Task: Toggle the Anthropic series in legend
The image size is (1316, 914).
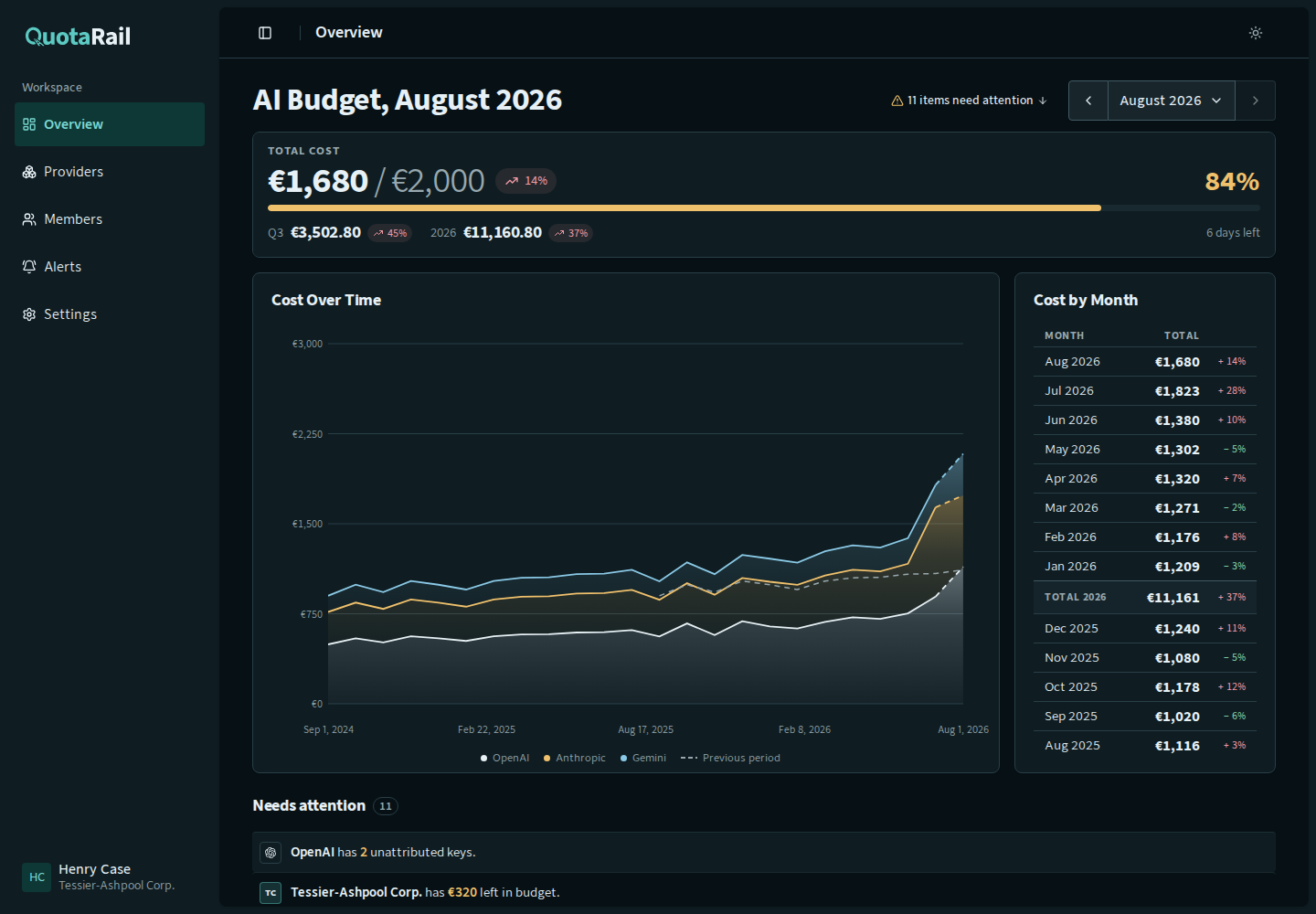Action: [574, 758]
